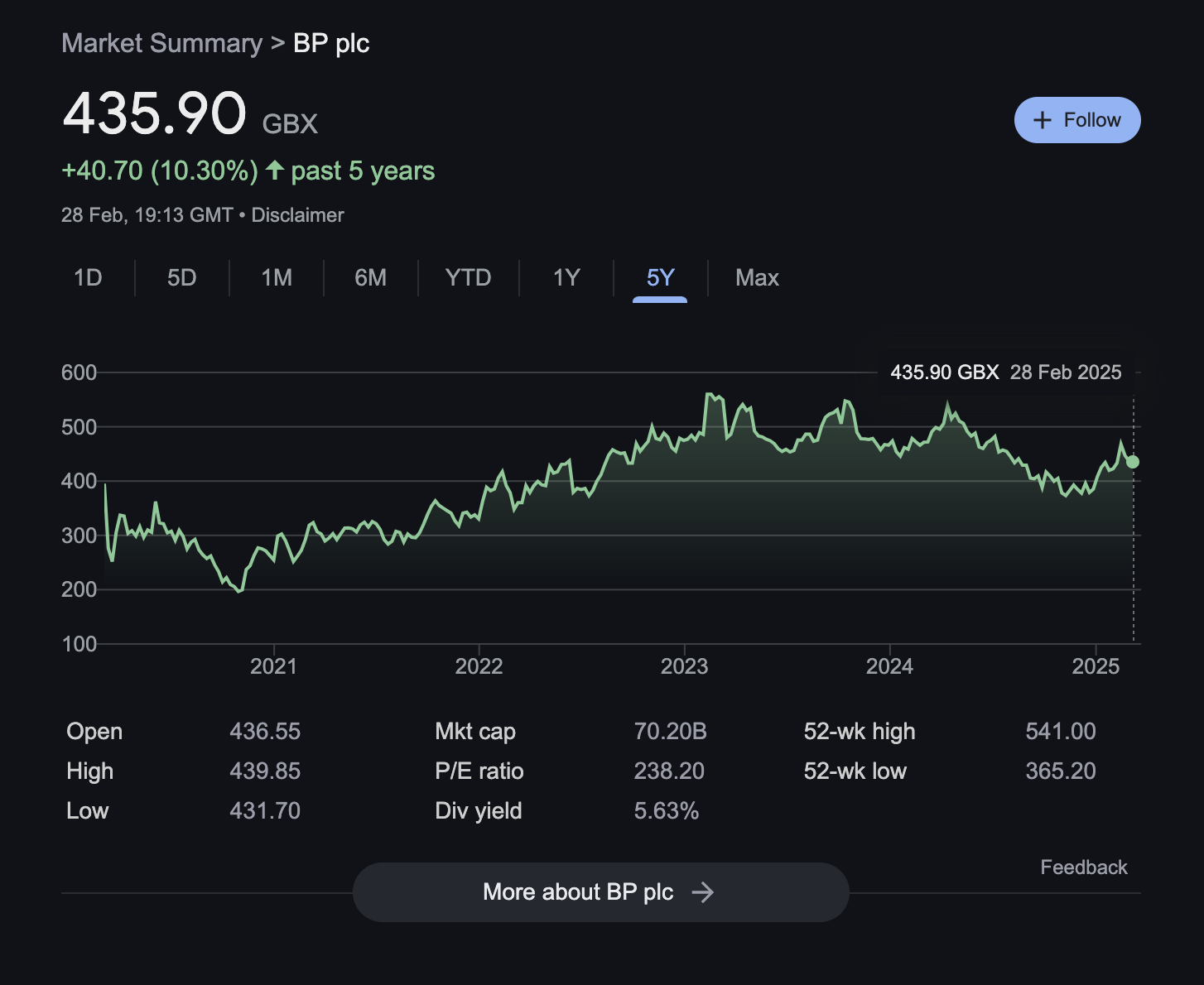Click the 435.90 GBX chart tooltip

[1006, 372]
